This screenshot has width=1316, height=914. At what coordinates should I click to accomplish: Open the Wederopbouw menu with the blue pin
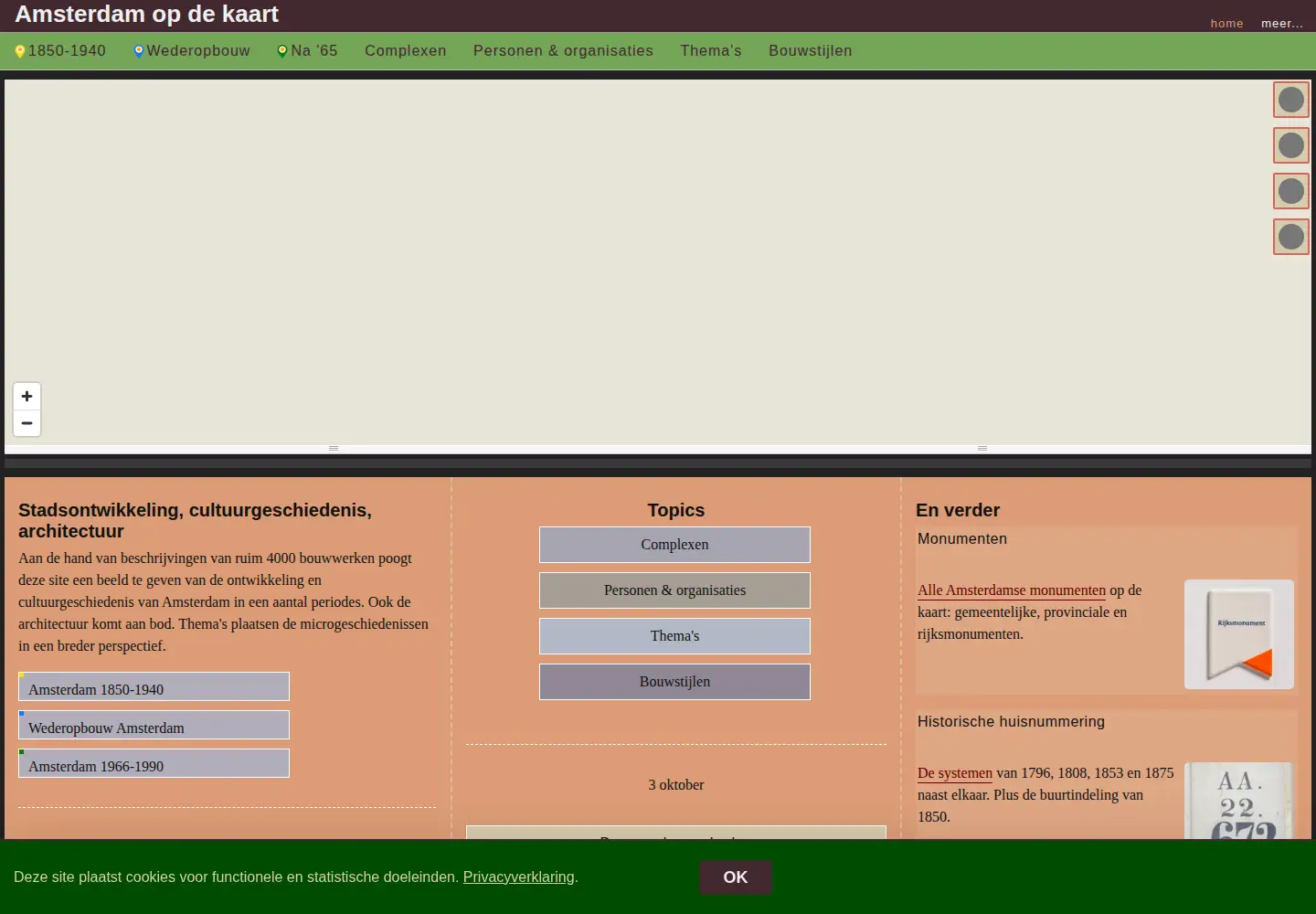(192, 51)
